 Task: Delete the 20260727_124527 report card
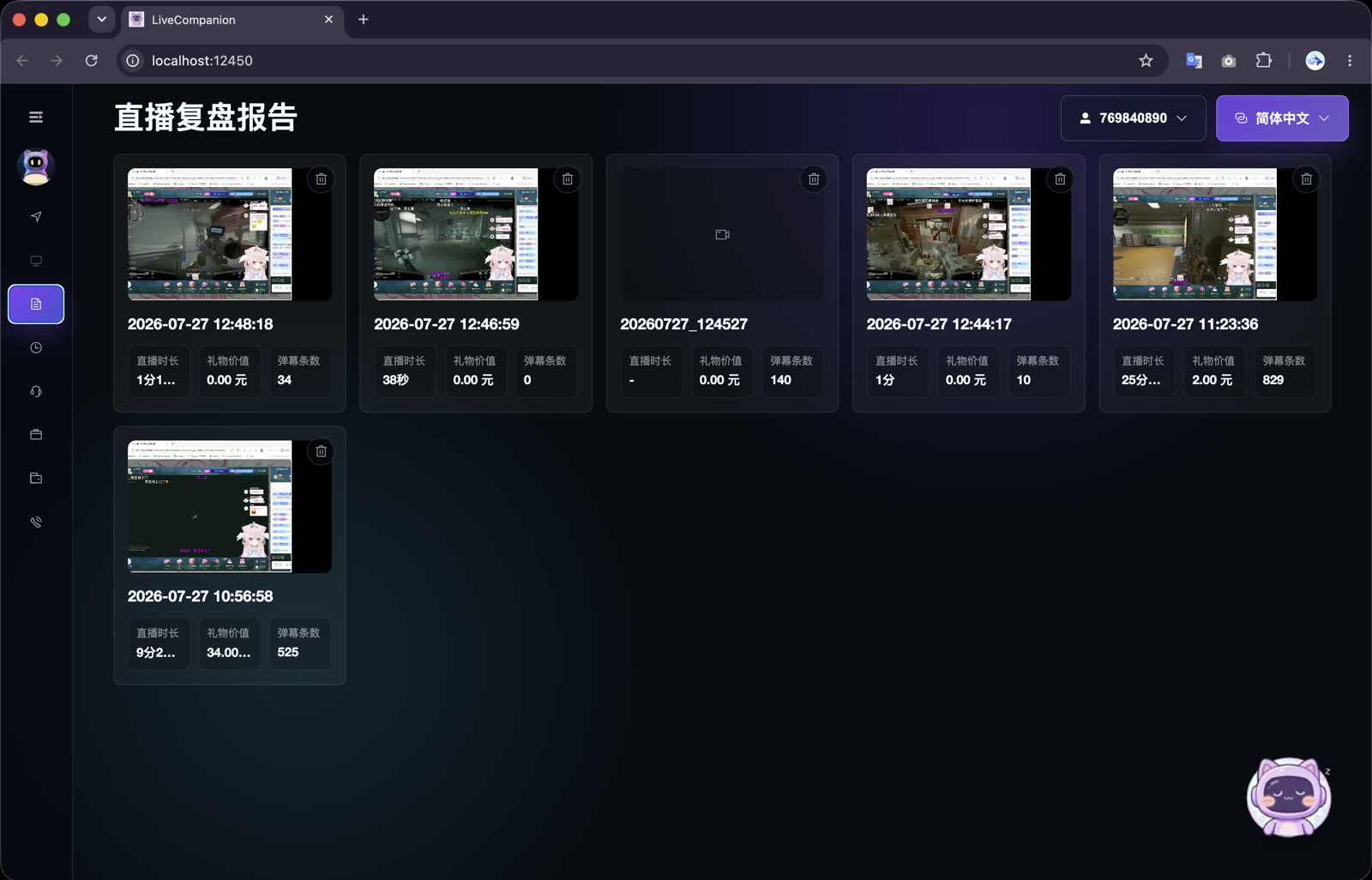(x=814, y=178)
